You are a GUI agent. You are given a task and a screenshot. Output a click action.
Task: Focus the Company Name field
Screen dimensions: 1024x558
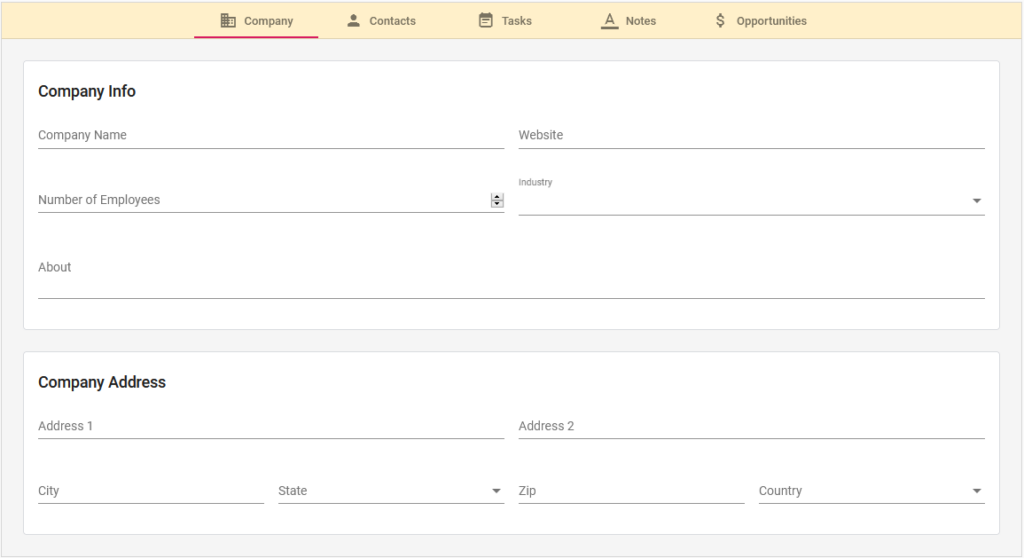click(x=271, y=135)
